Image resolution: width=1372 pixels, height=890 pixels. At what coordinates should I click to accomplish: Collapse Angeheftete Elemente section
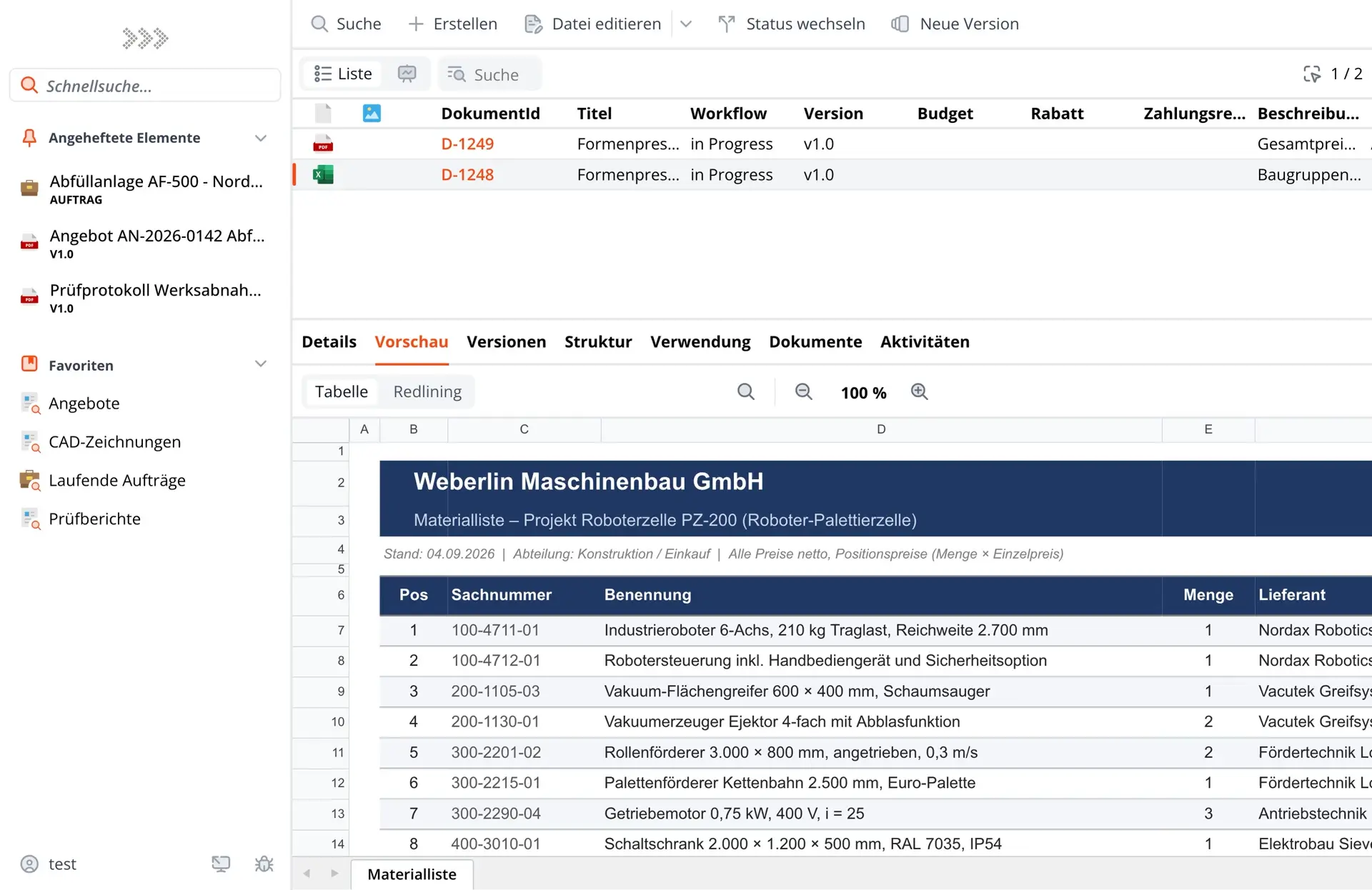click(261, 138)
